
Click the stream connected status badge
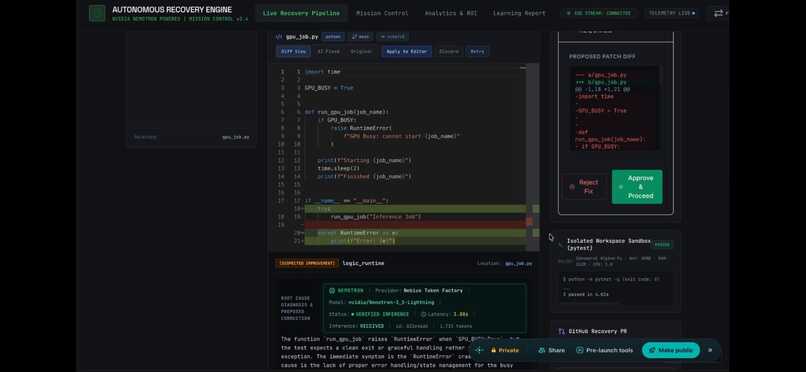pos(598,13)
